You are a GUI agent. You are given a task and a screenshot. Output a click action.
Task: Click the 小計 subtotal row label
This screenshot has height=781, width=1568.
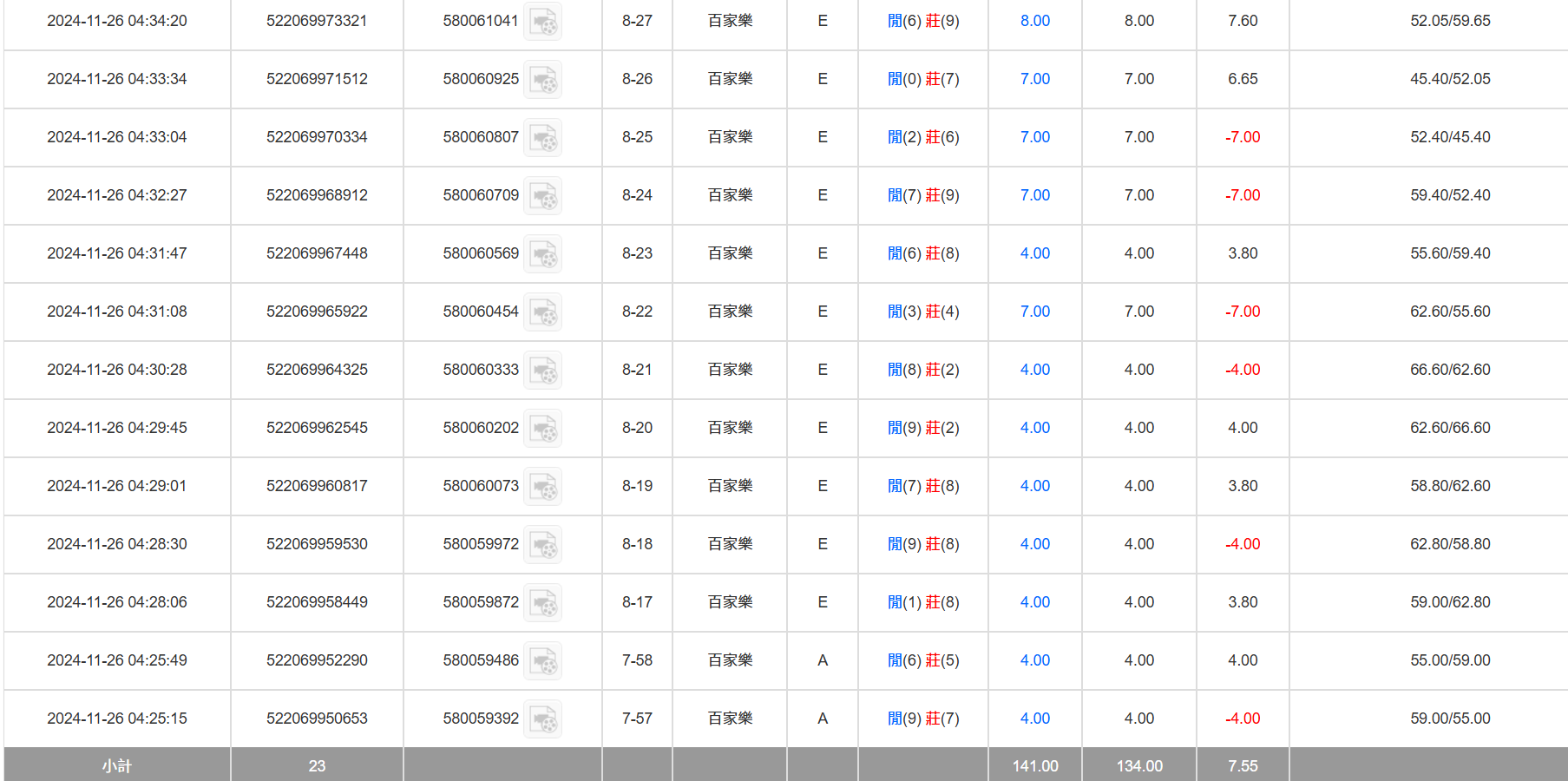[x=117, y=765]
